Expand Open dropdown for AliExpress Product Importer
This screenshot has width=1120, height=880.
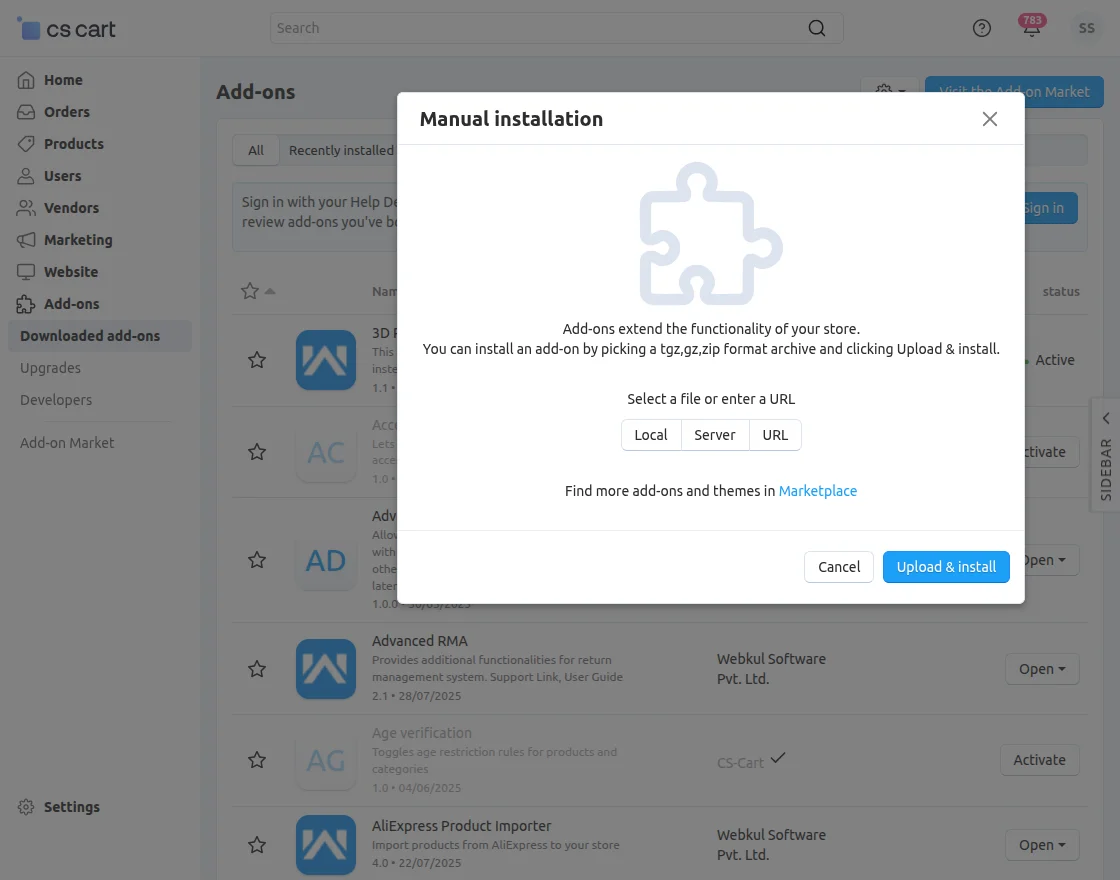pyautogui.click(x=1042, y=845)
